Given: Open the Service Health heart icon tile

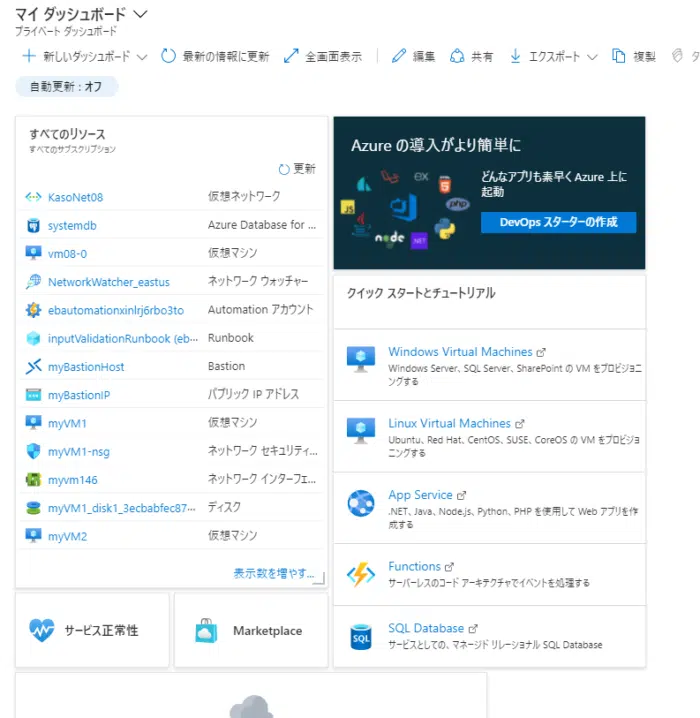Looking at the screenshot, I should [42, 630].
